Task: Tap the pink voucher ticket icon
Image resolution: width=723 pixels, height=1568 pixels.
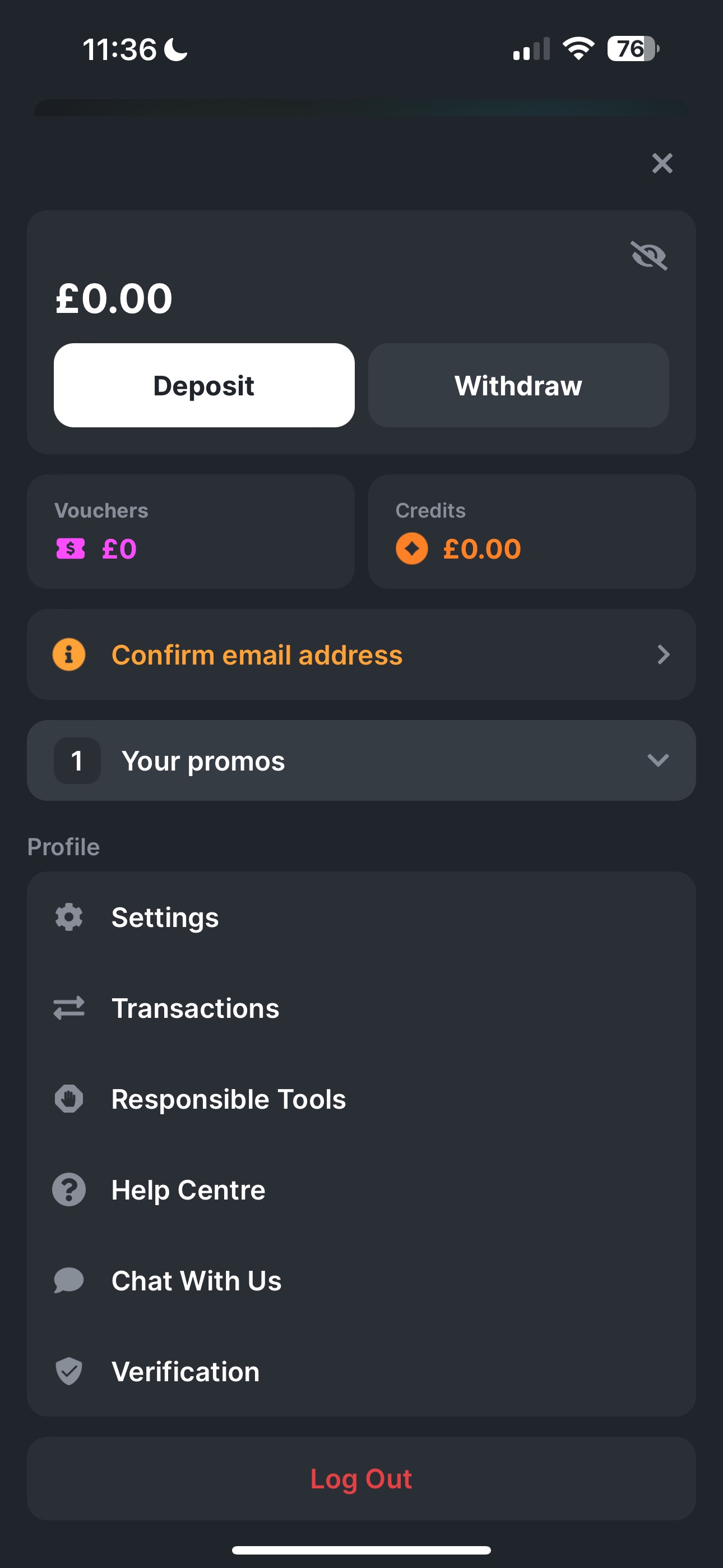Action: (x=71, y=548)
